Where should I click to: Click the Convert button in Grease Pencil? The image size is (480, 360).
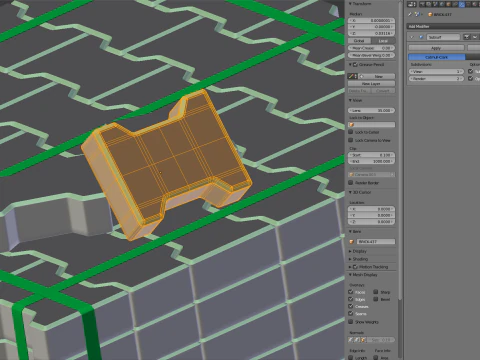pos(383,91)
